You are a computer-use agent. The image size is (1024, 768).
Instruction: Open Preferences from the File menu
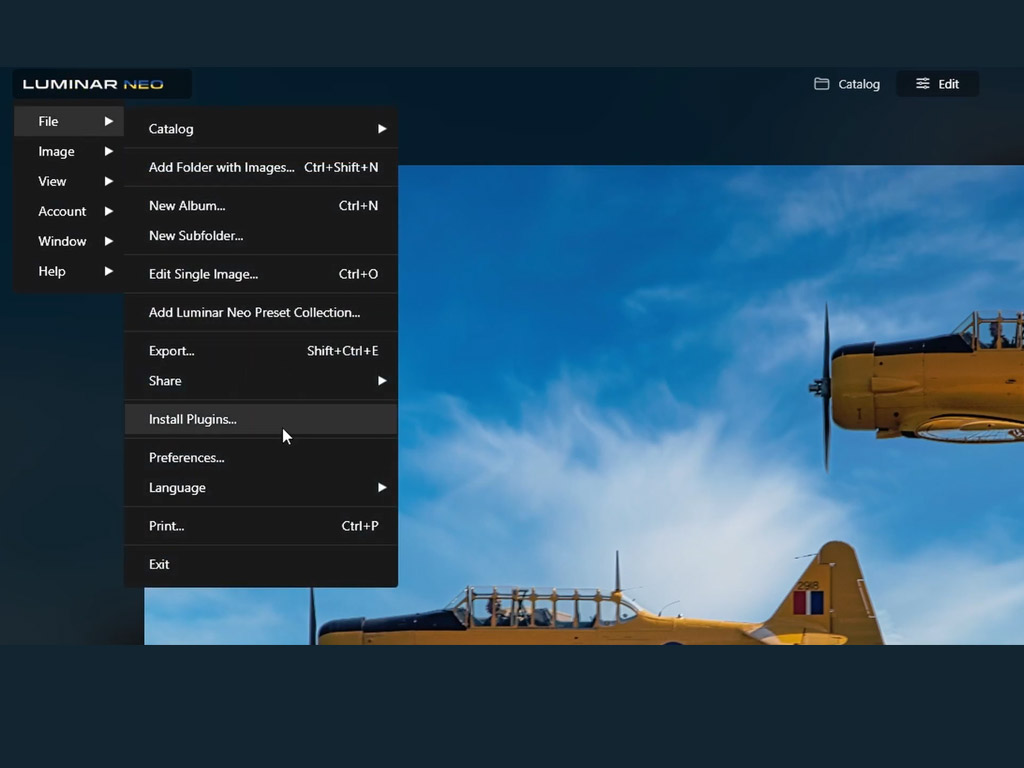187,458
